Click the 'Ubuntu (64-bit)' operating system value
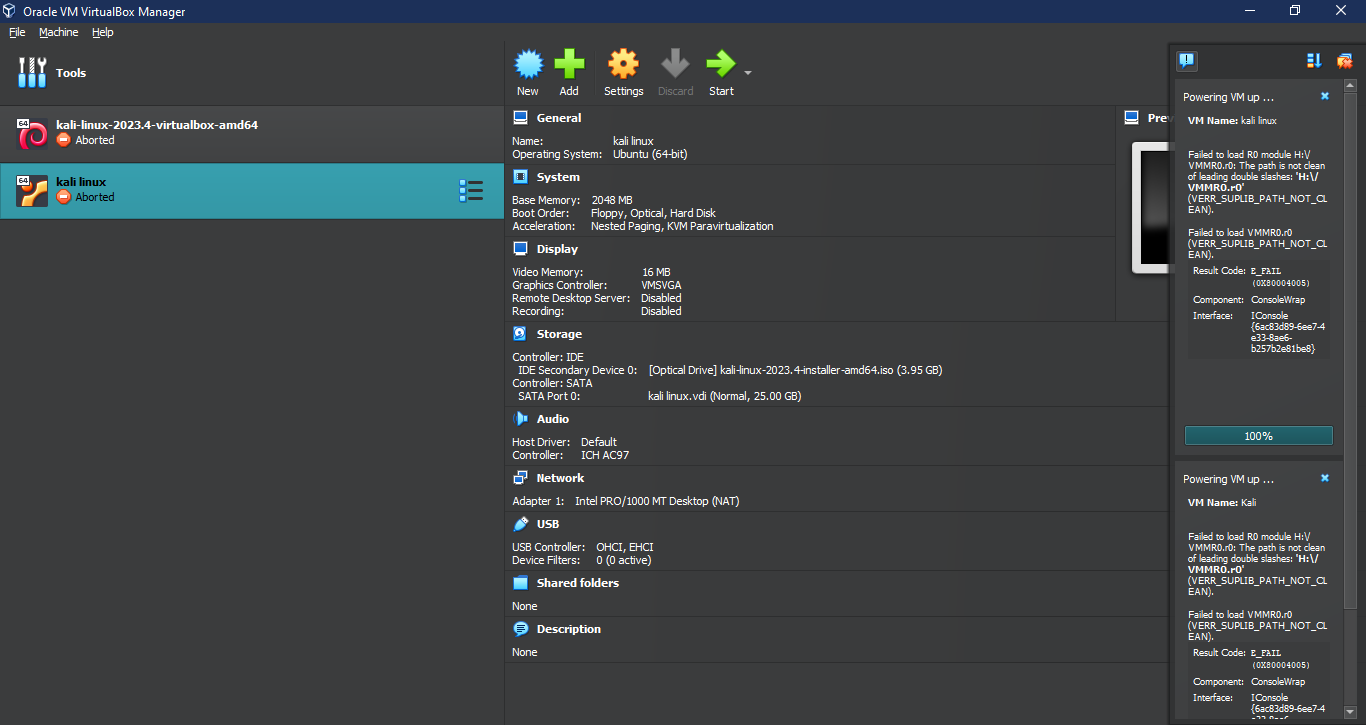 [650, 154]
